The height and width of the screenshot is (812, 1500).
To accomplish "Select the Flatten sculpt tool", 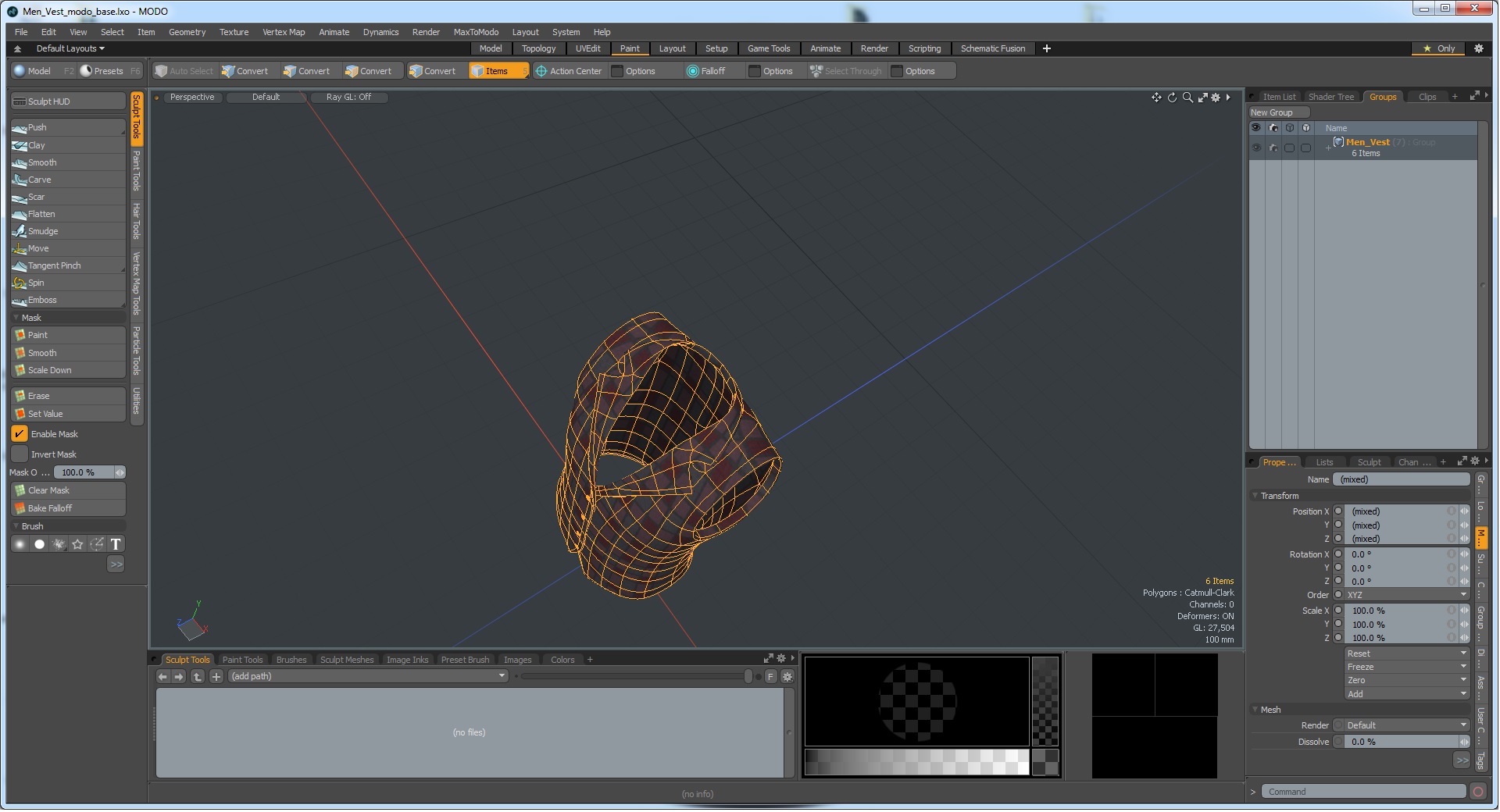I will click(x=68, y=214).
